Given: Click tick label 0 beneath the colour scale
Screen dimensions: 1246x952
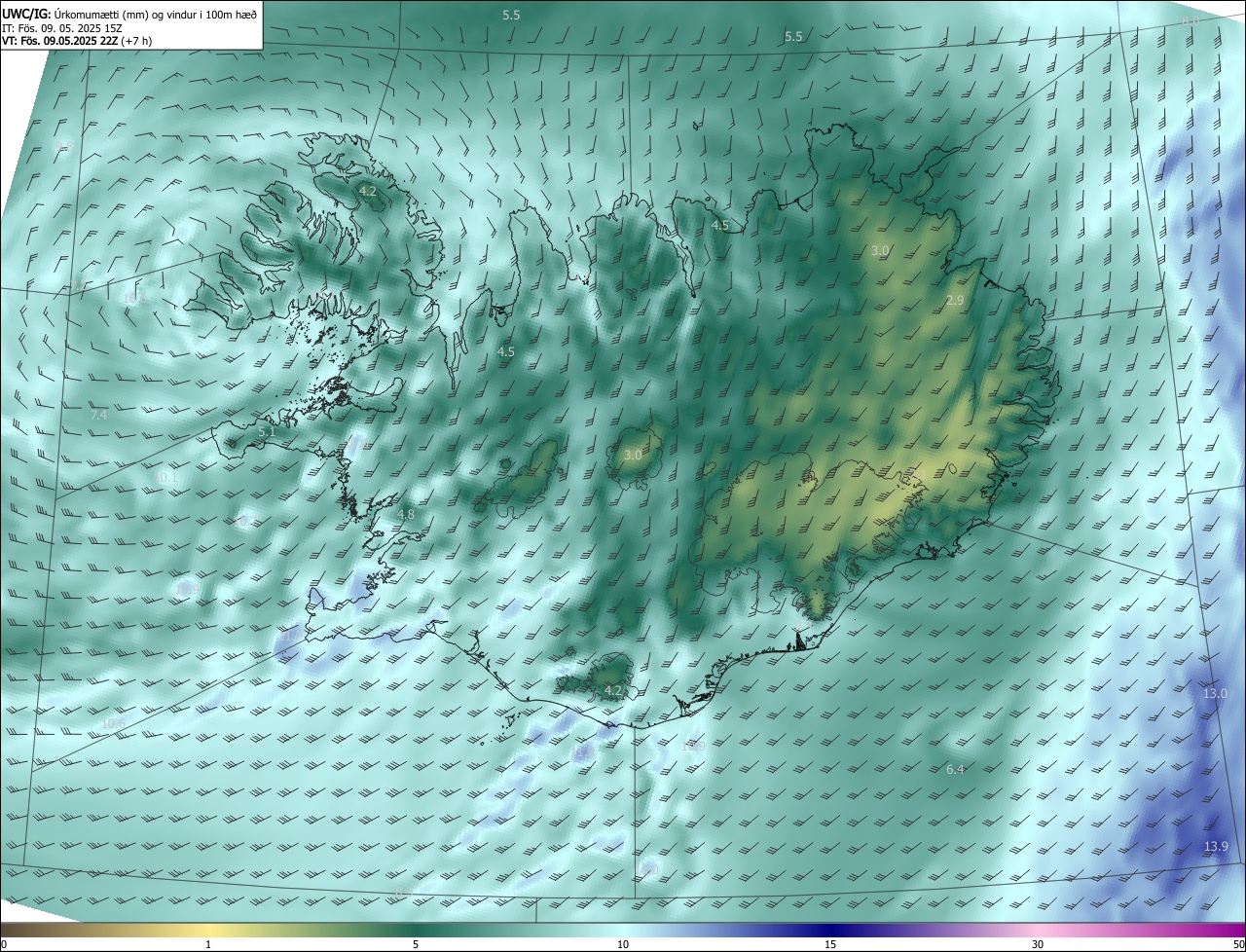Looking at the screenshot, I should [4, 944].
